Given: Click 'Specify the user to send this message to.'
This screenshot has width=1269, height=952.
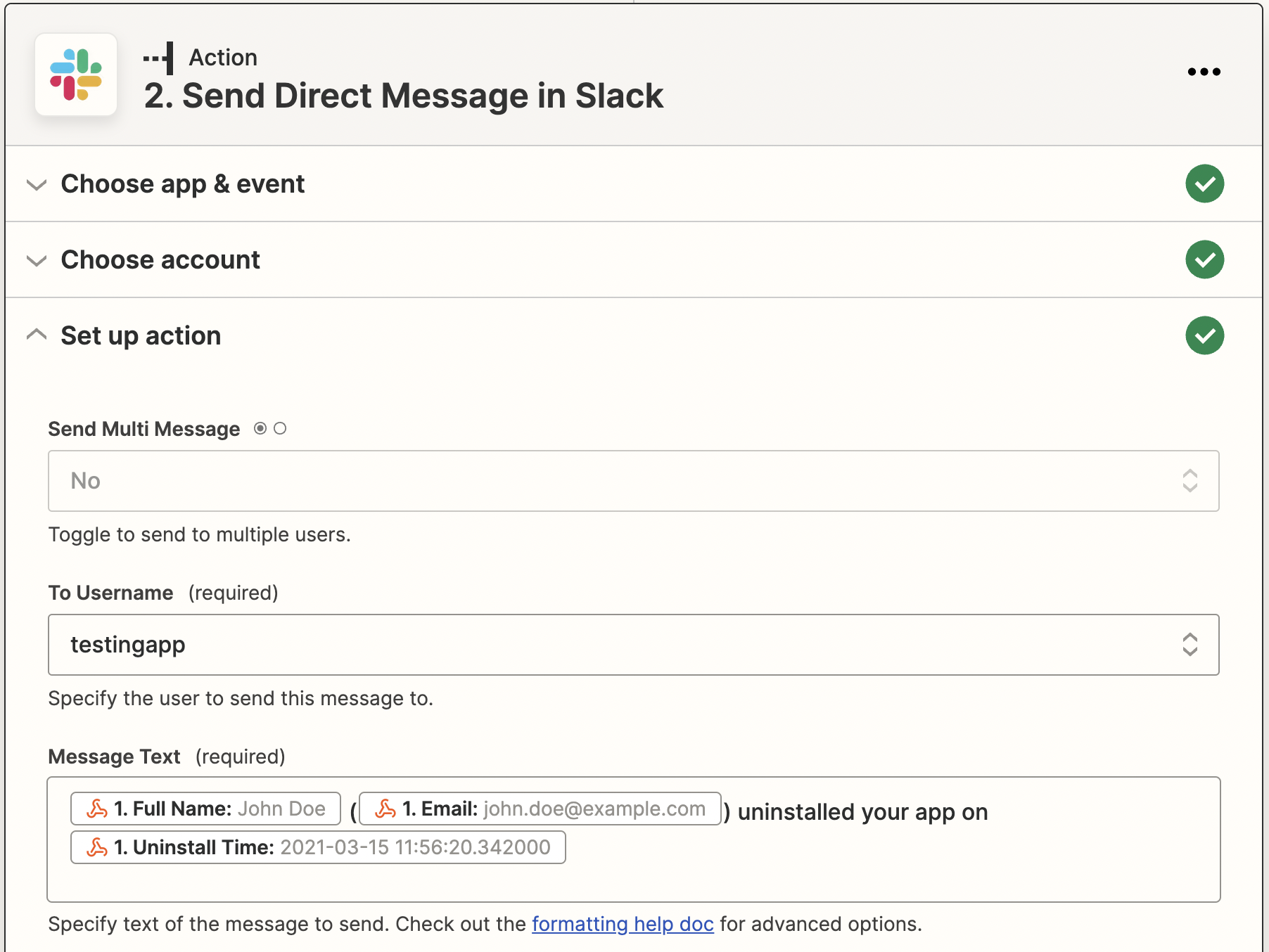Looking at the screenshot, I should coord(241,698).
